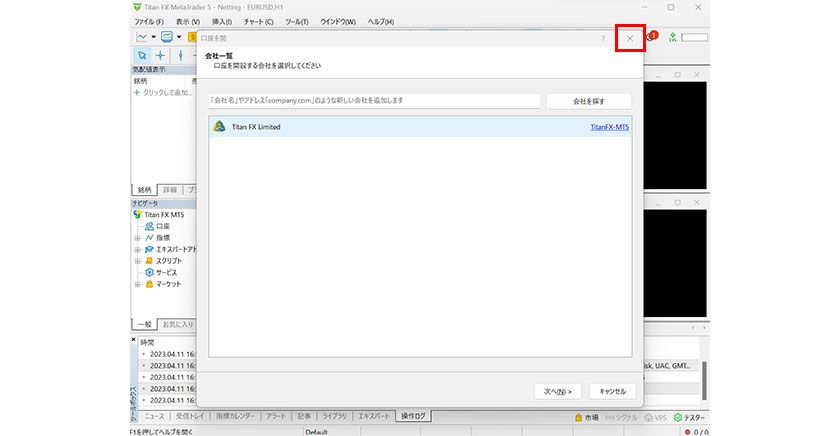Screen dimensions: 840x436
Task: Switch to the 受信トレイ toolbox tab
Action: coord(190,416)
